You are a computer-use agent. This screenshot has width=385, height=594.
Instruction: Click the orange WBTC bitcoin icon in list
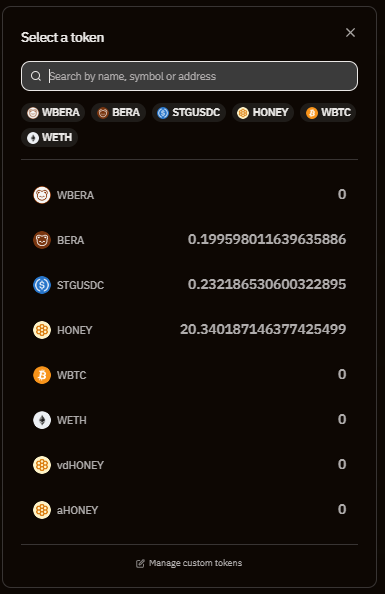click(x=42, y=375)
